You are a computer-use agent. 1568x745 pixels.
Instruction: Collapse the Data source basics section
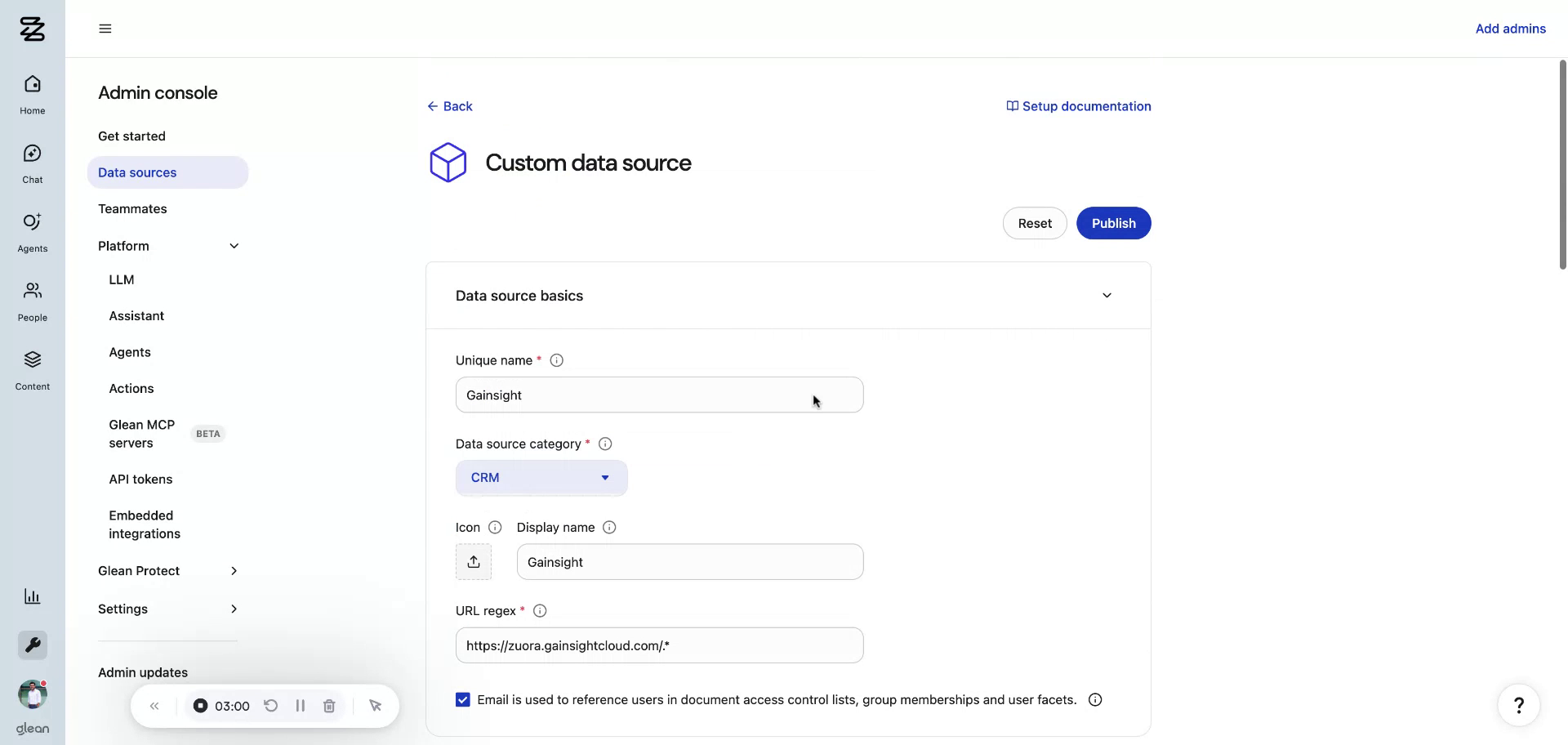pyautogui.click(x=1107, y=295)
